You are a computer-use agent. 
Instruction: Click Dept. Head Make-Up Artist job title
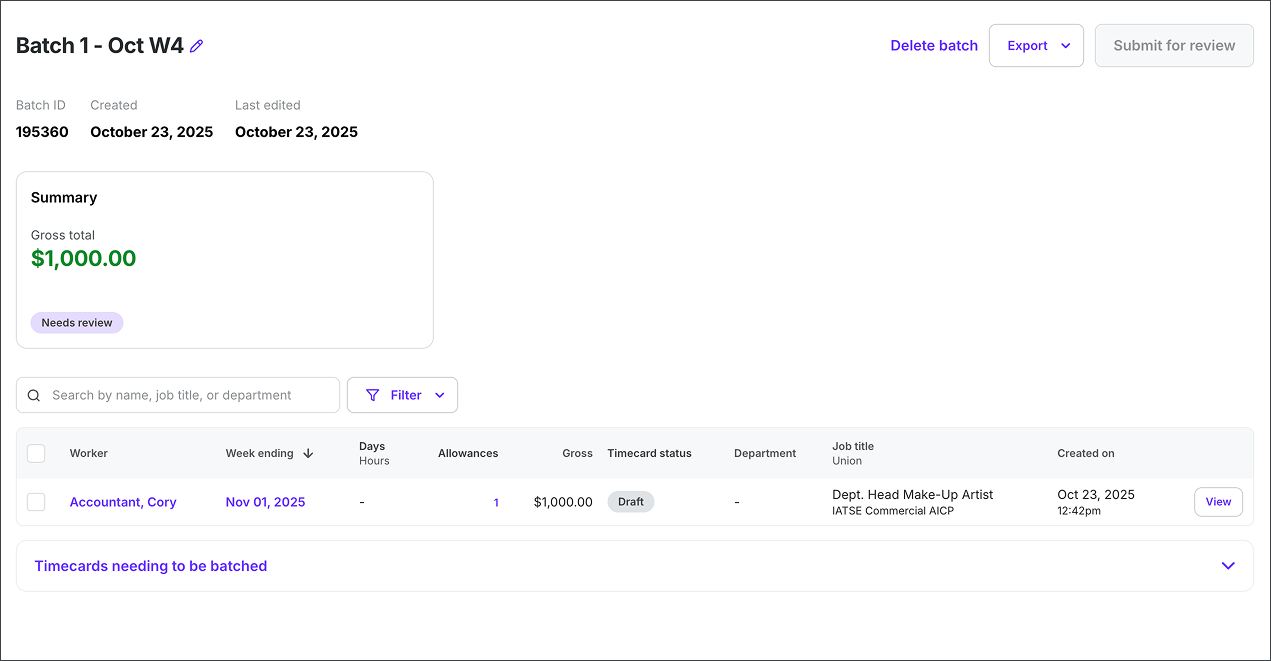913,494
